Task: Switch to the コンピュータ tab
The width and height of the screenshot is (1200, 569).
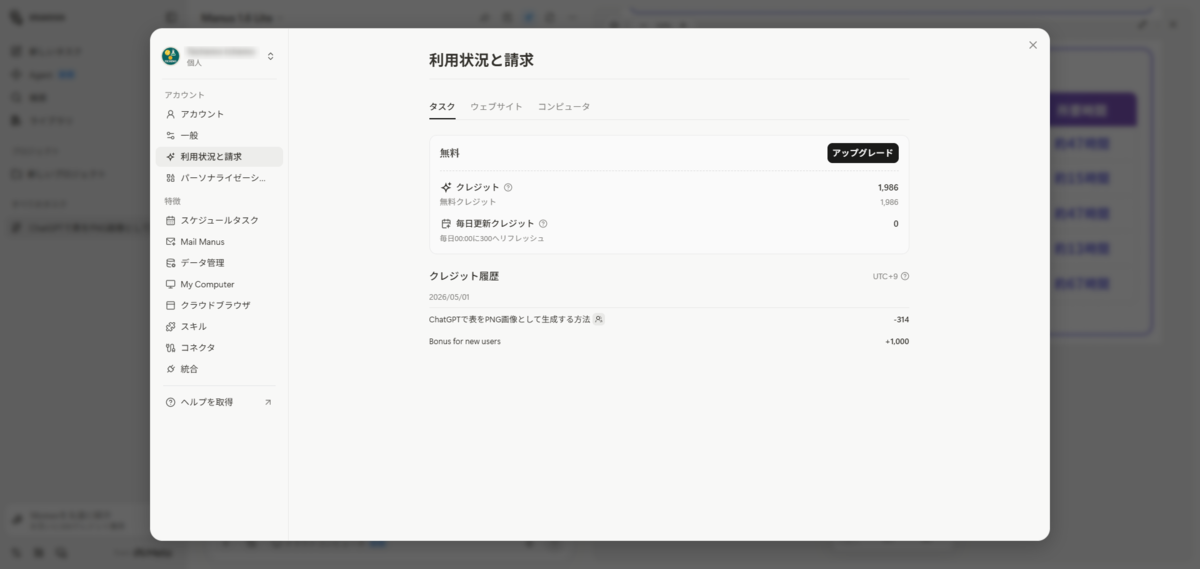Action: coord(564,106)
